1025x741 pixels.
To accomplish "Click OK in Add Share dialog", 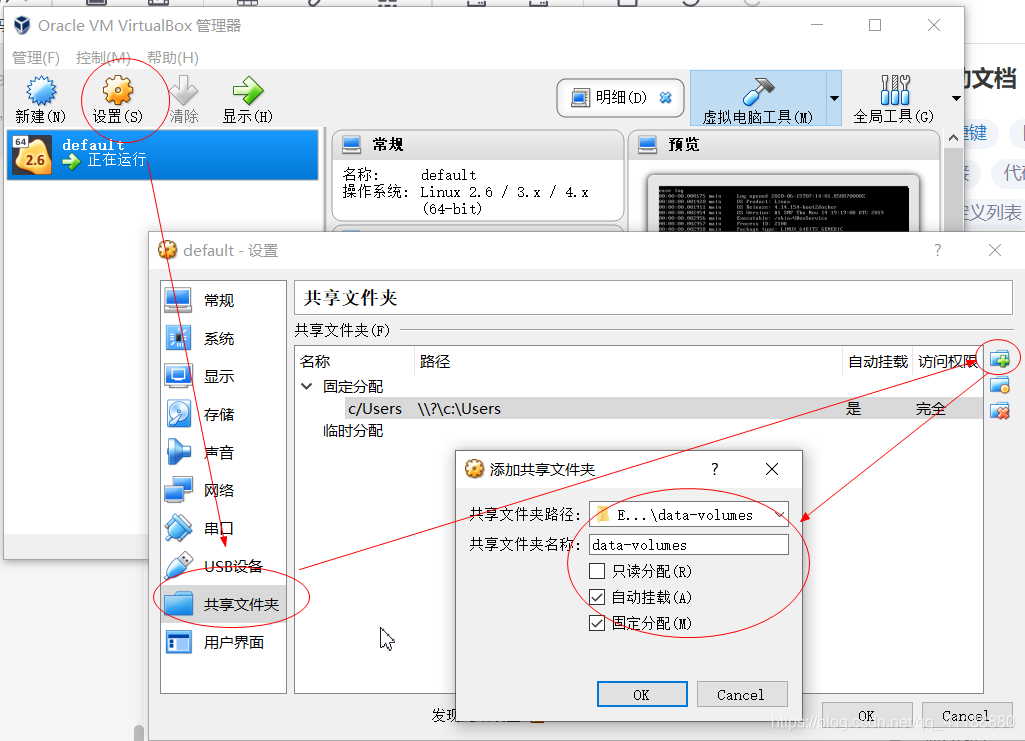I will (x=642, y=695).
